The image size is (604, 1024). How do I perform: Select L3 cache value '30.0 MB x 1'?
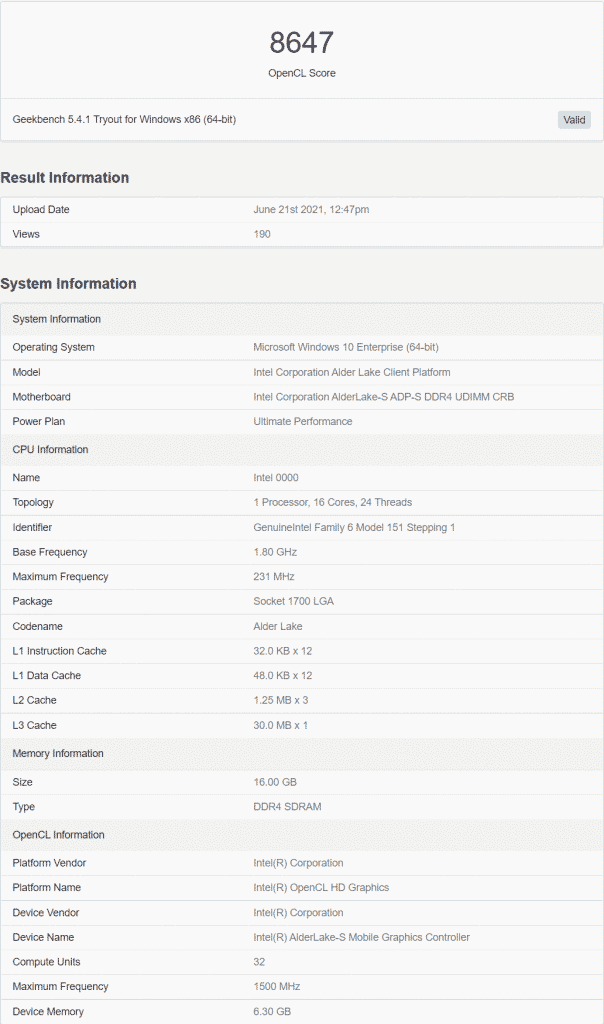[x=281, y=726]
